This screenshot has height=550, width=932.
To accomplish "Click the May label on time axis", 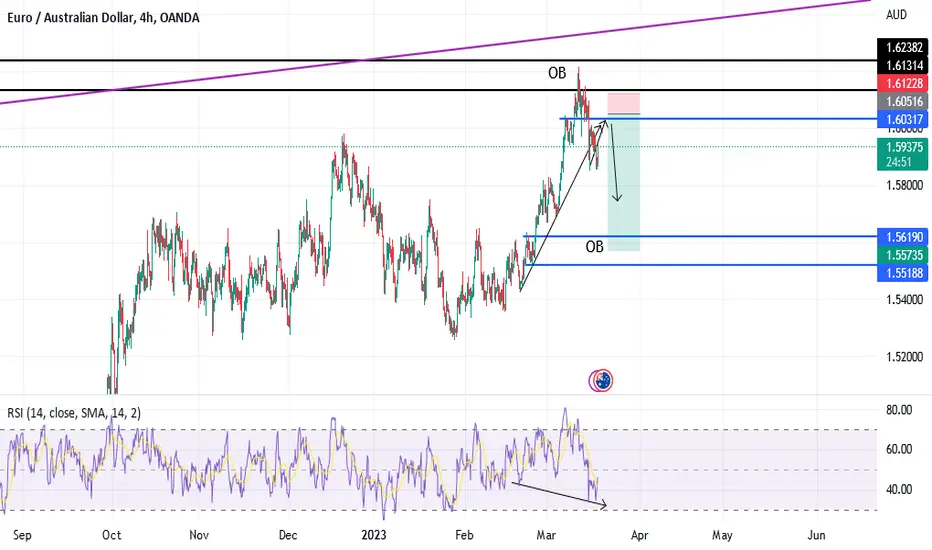I will [x=722, y=535].
